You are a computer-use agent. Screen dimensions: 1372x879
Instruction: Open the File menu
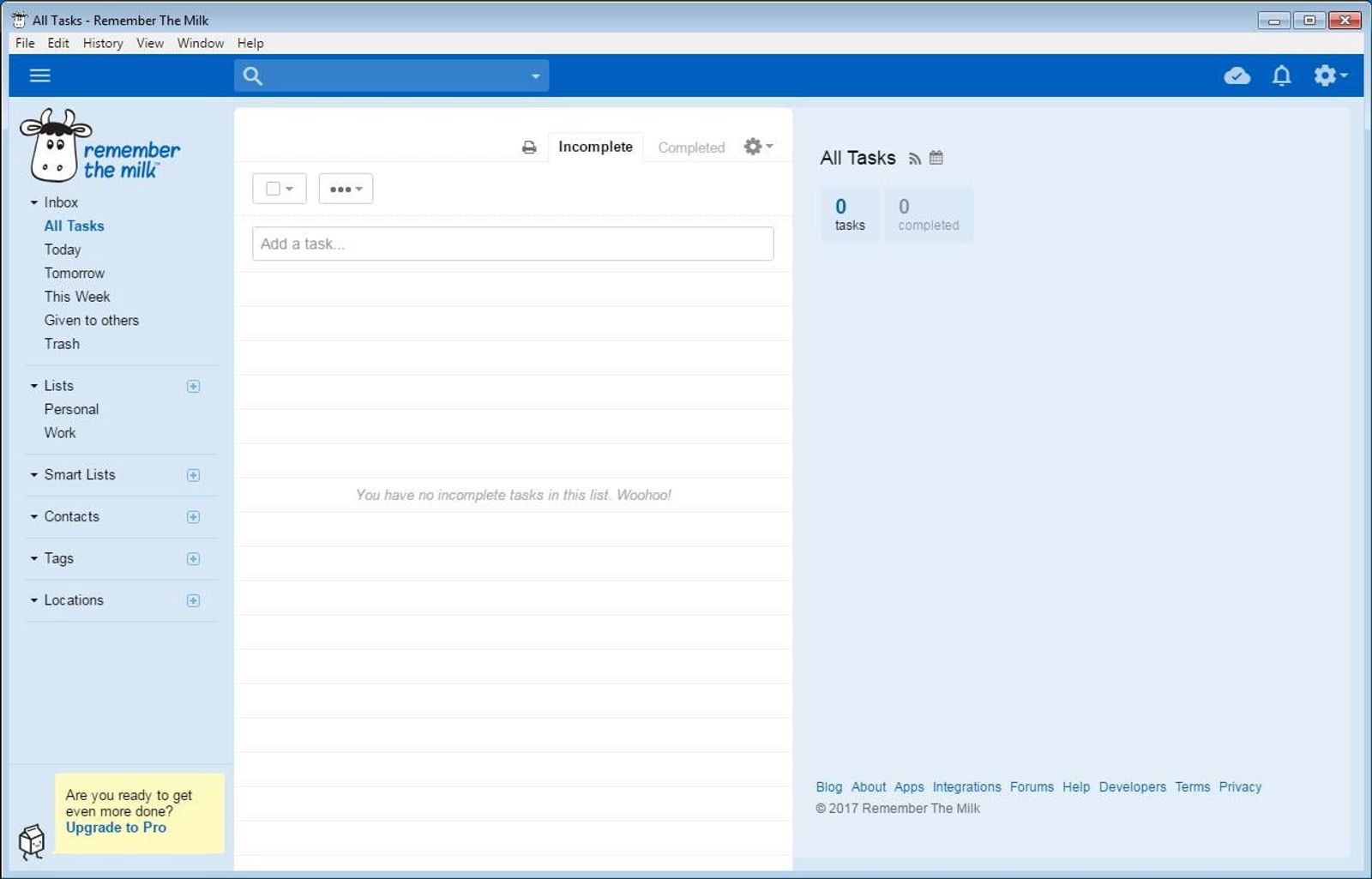[25, 43]
